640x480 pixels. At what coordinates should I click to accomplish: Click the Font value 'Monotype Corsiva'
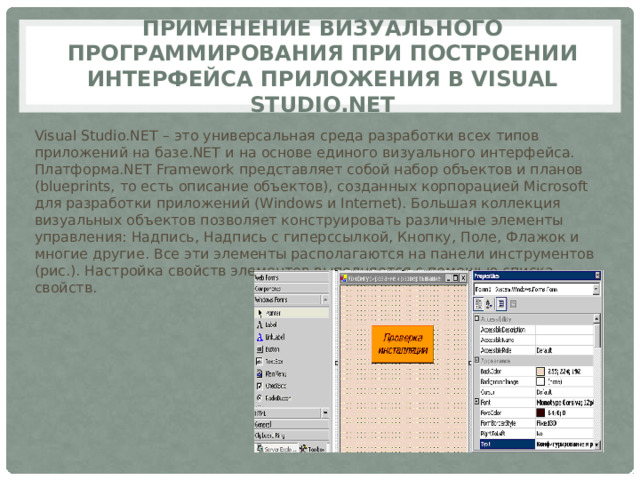(564, 402)
